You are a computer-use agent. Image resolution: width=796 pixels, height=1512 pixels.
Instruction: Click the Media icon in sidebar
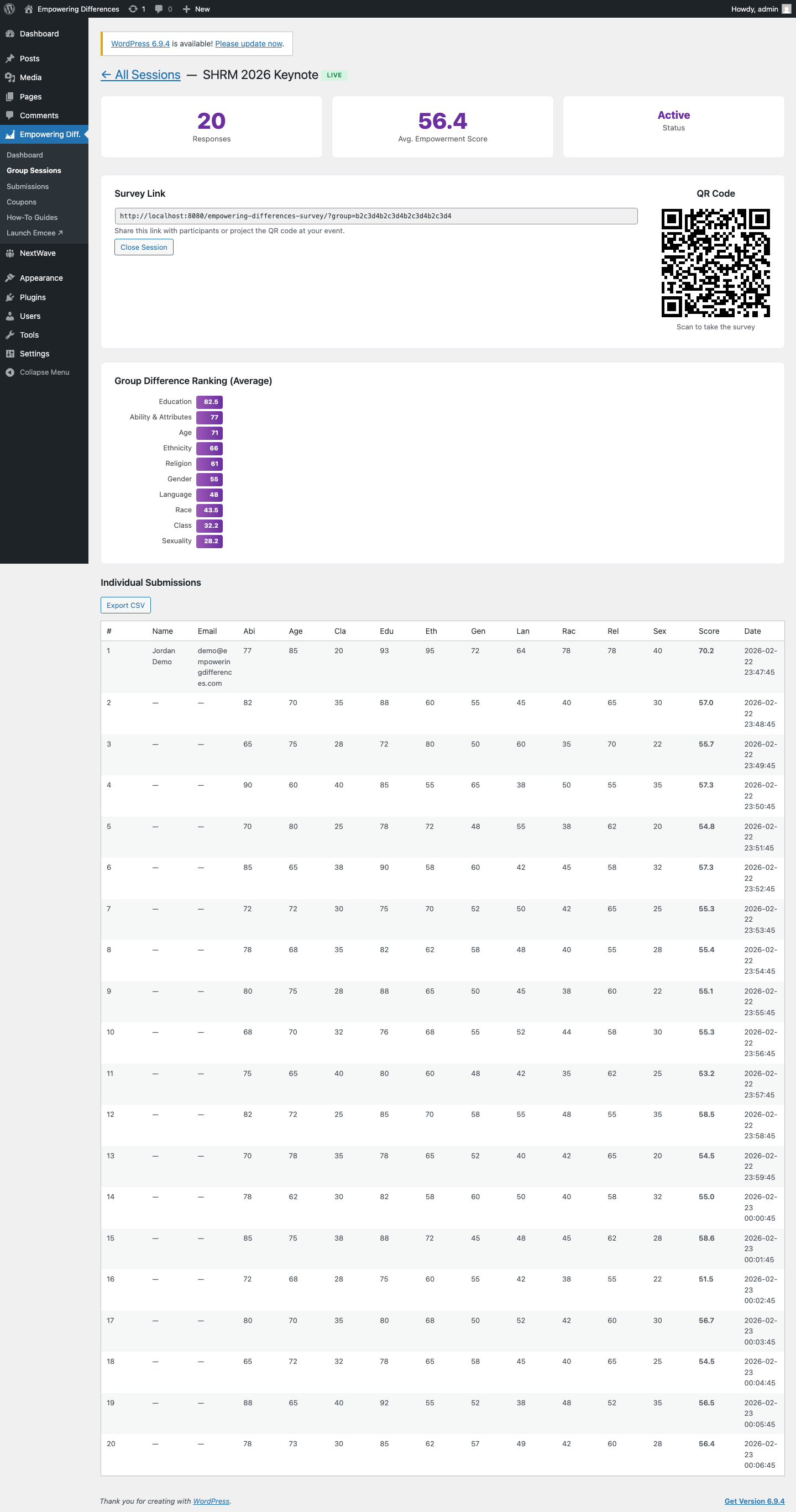tap(10, 77)
